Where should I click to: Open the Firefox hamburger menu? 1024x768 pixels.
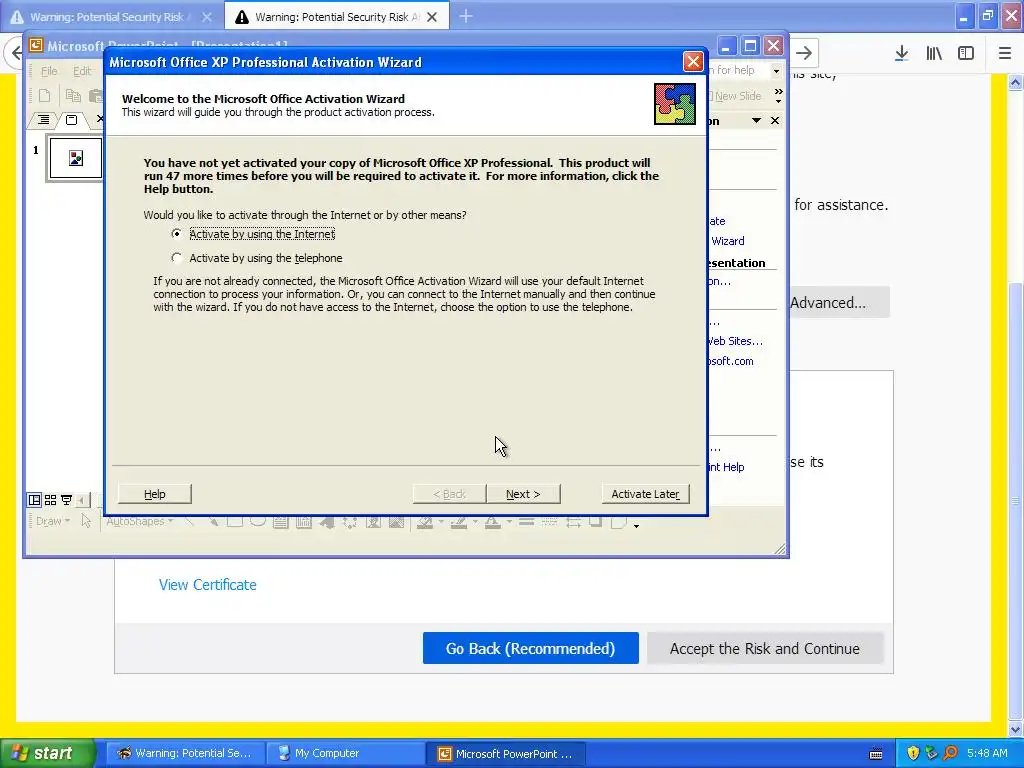click(1004, 53)
